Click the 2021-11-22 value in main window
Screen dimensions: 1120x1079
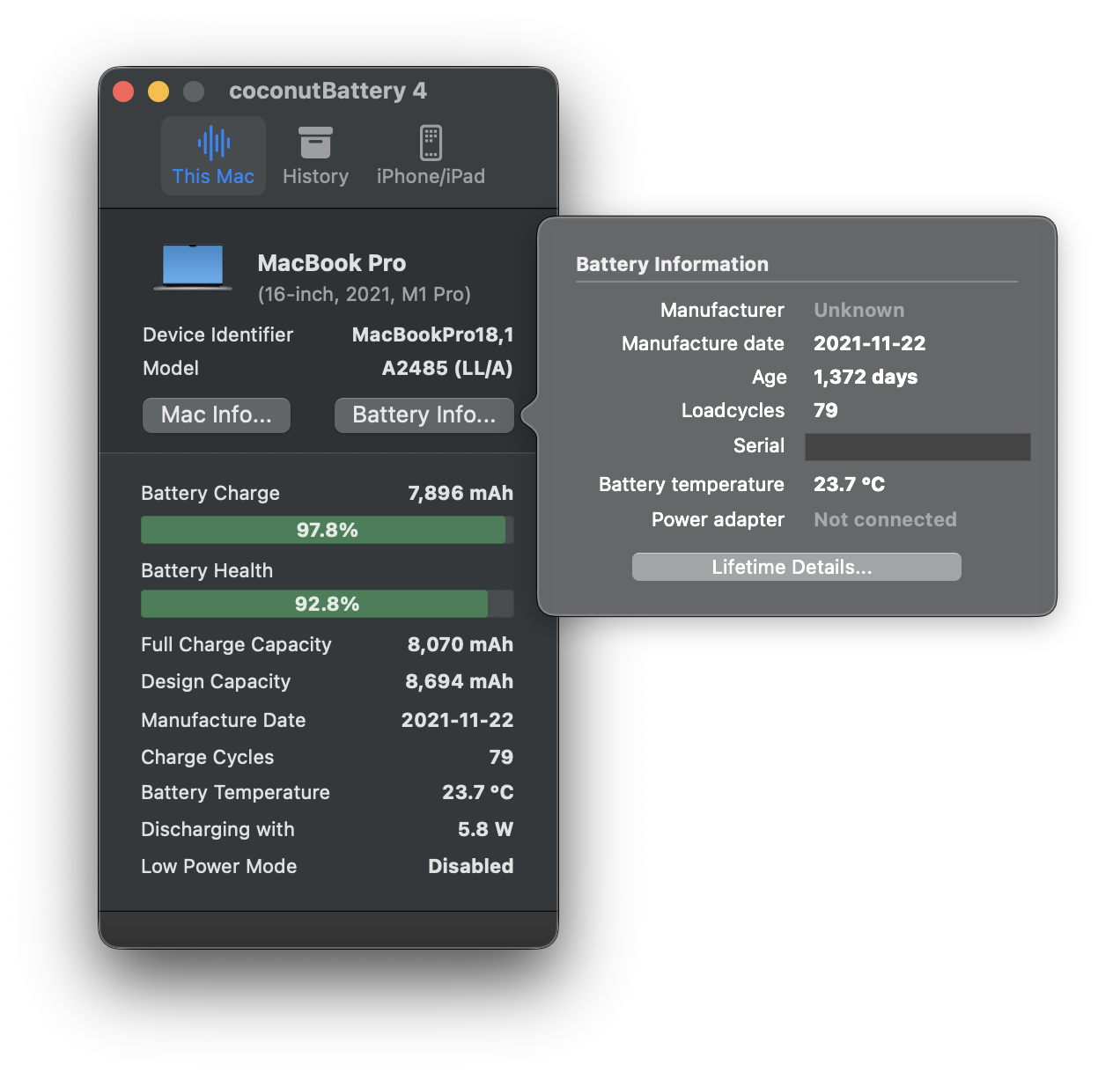458,720
